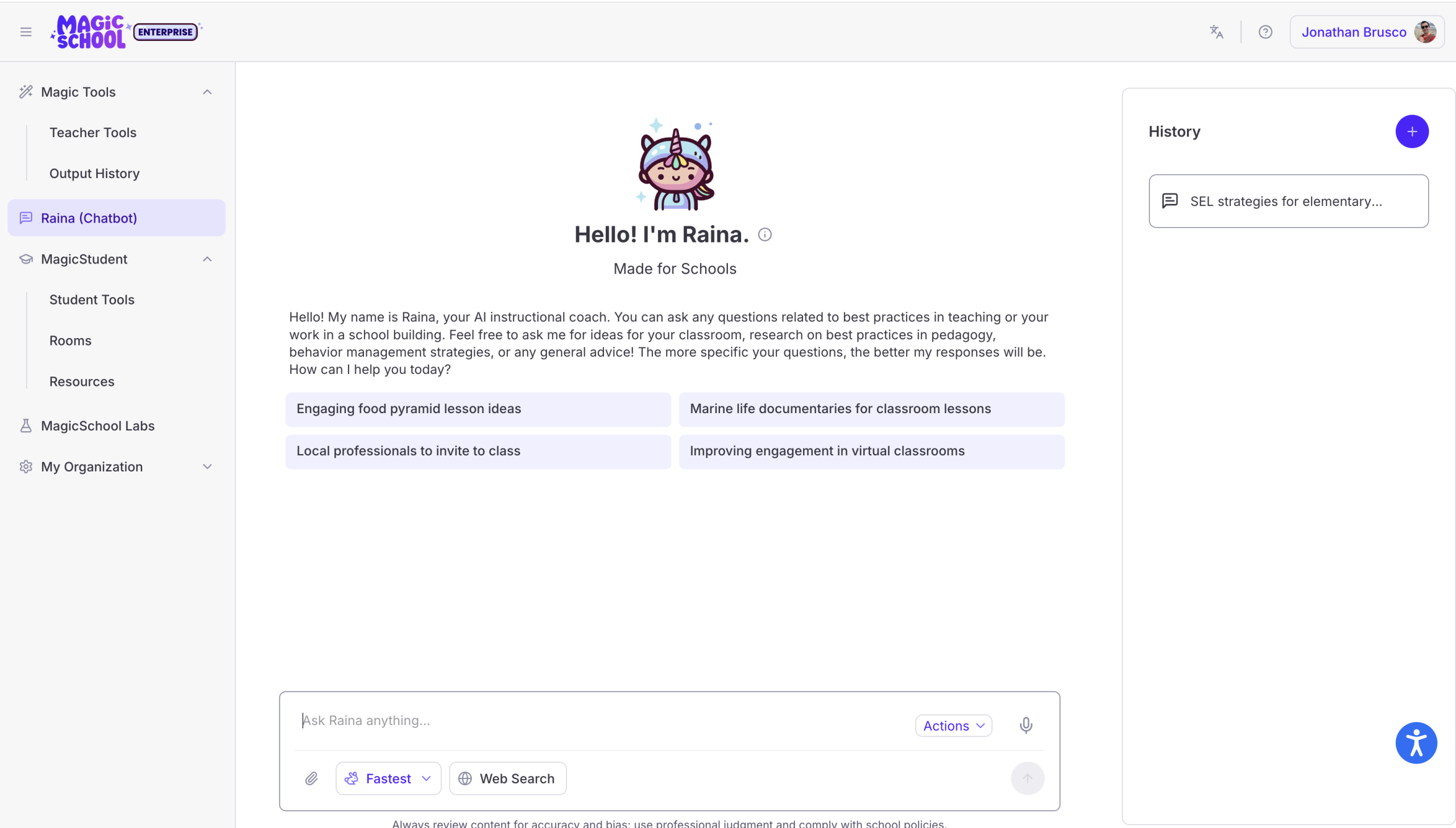Open the Fastest model dropdown arrow
1456x828 pixels.
tap(426, 778)
